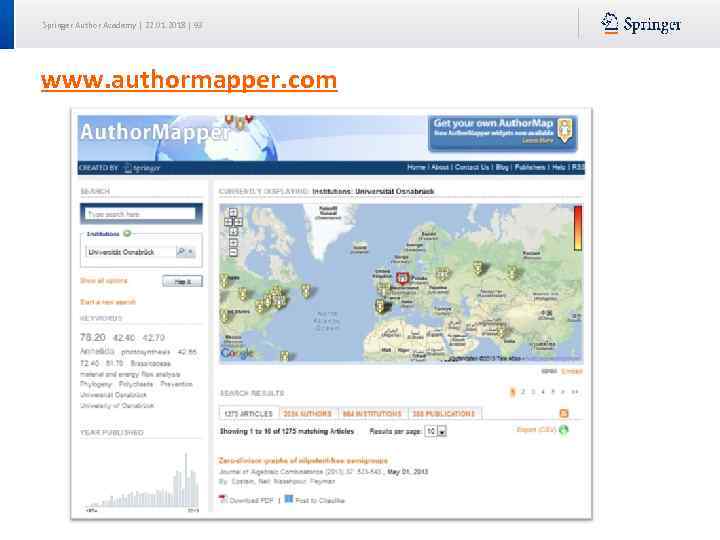Click the map pan right arrow

[x=238, y=222]
